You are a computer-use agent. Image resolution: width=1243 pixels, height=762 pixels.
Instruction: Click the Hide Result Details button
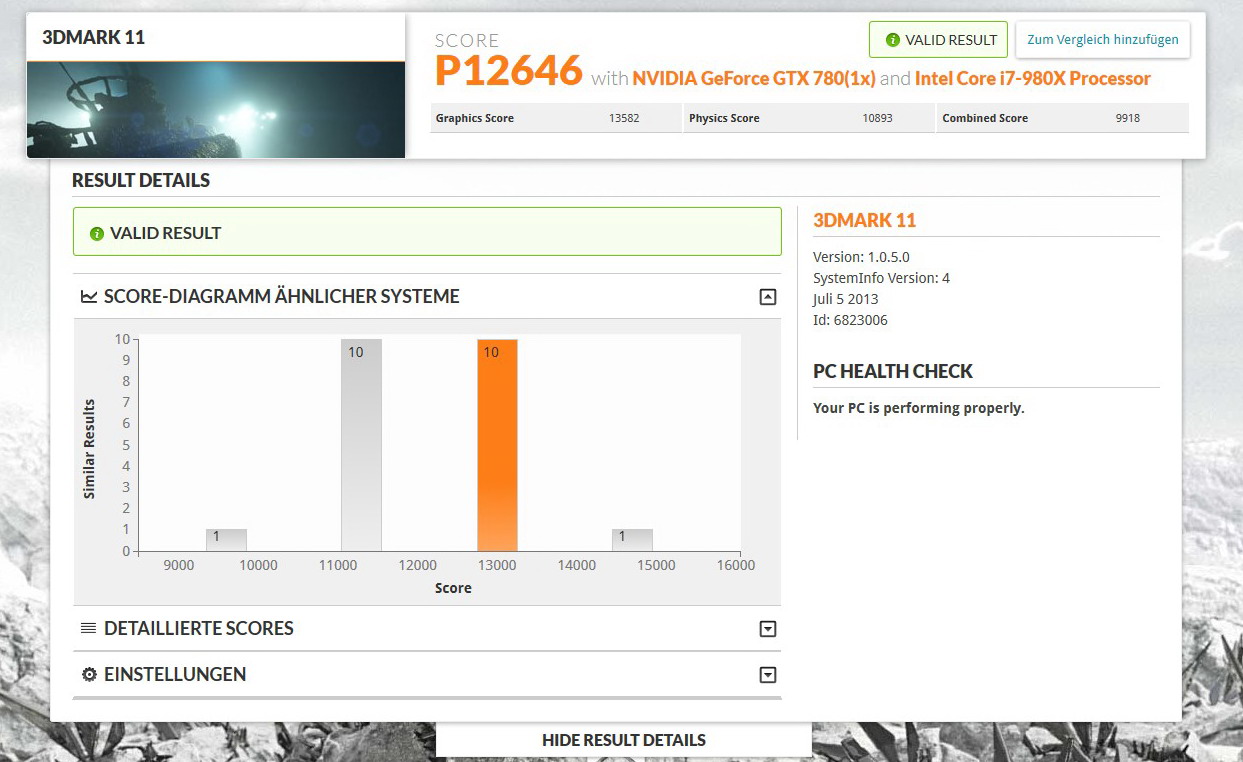(x=624, y=741)
